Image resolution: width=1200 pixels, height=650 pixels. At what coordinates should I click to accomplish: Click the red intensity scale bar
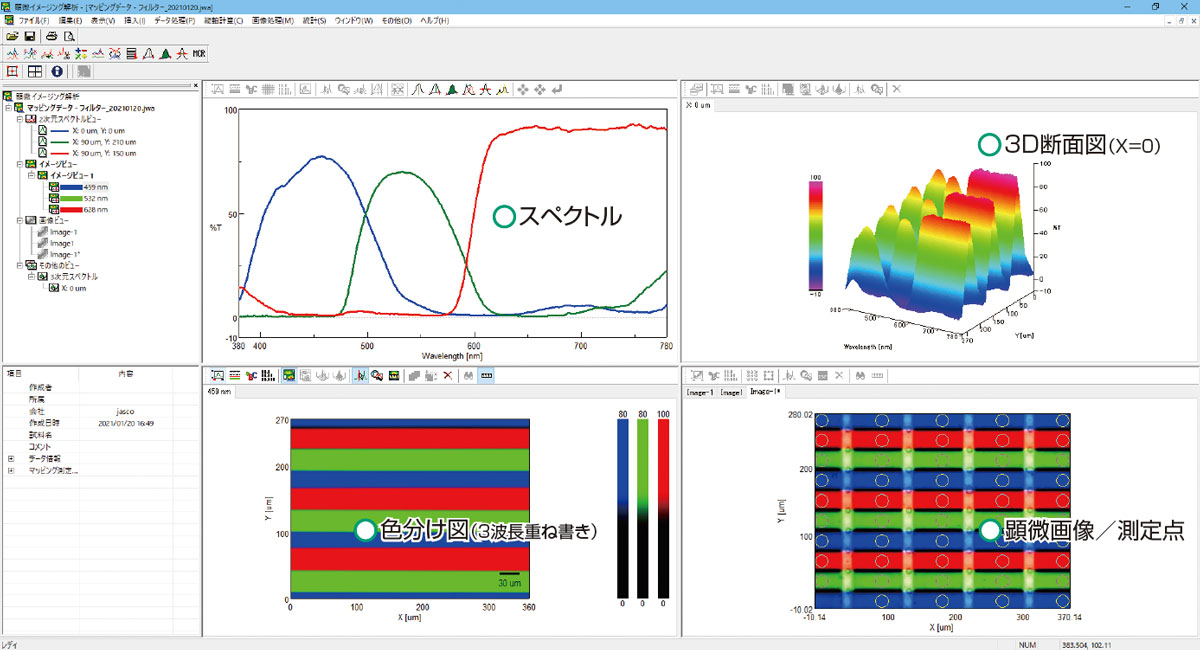tap(663, 508)
